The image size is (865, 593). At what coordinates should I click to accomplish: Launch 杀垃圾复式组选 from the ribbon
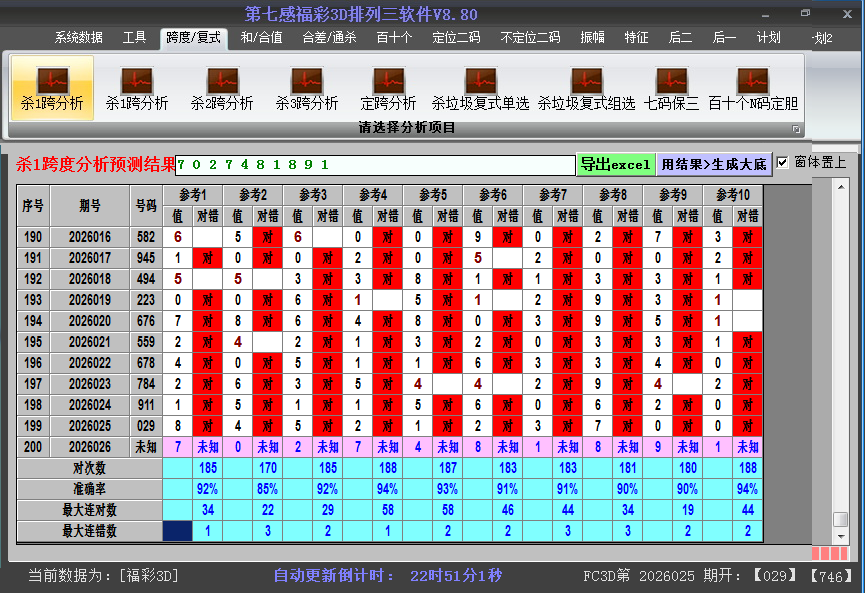[586, 87]
